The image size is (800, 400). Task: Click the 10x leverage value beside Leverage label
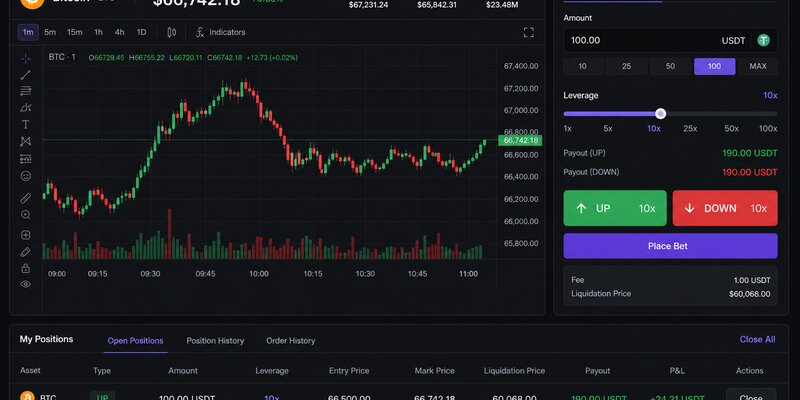coord(770,95)
